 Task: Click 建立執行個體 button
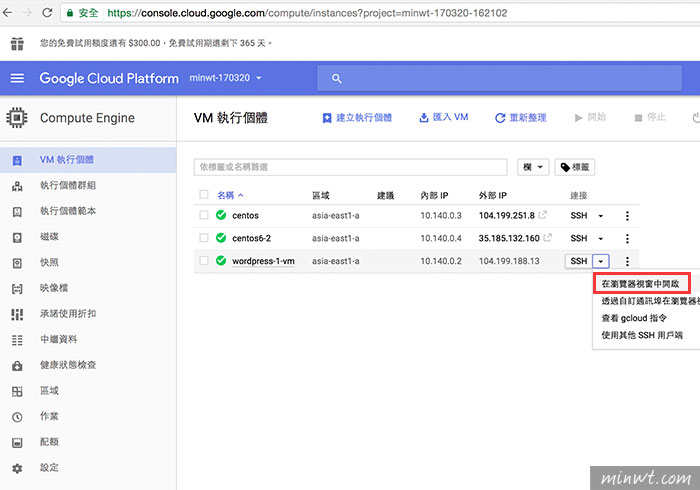(x=357, y=118)
